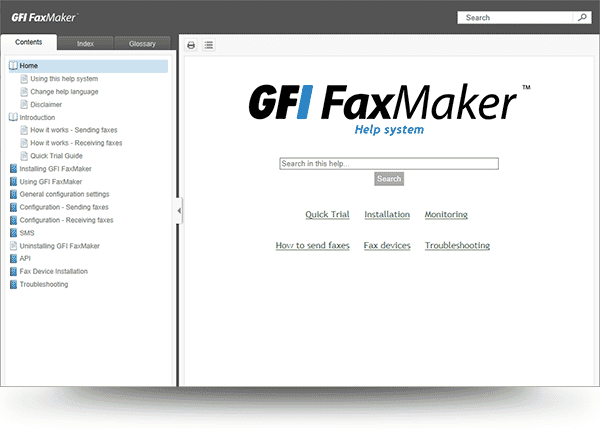Click book icon beside Fax Device Installation
The width and height of the screenshot is (600, 430).
[x=13, y=272]
